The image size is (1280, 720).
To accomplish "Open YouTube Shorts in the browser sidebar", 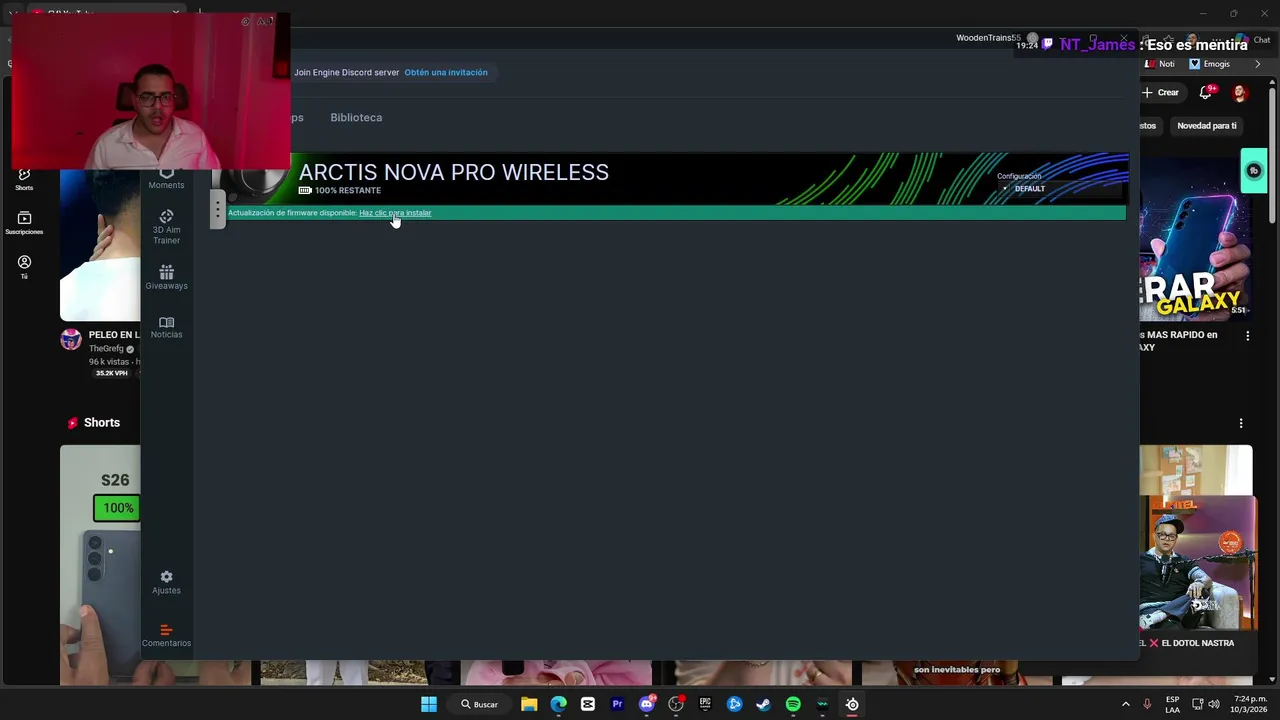I will (24, 180).
